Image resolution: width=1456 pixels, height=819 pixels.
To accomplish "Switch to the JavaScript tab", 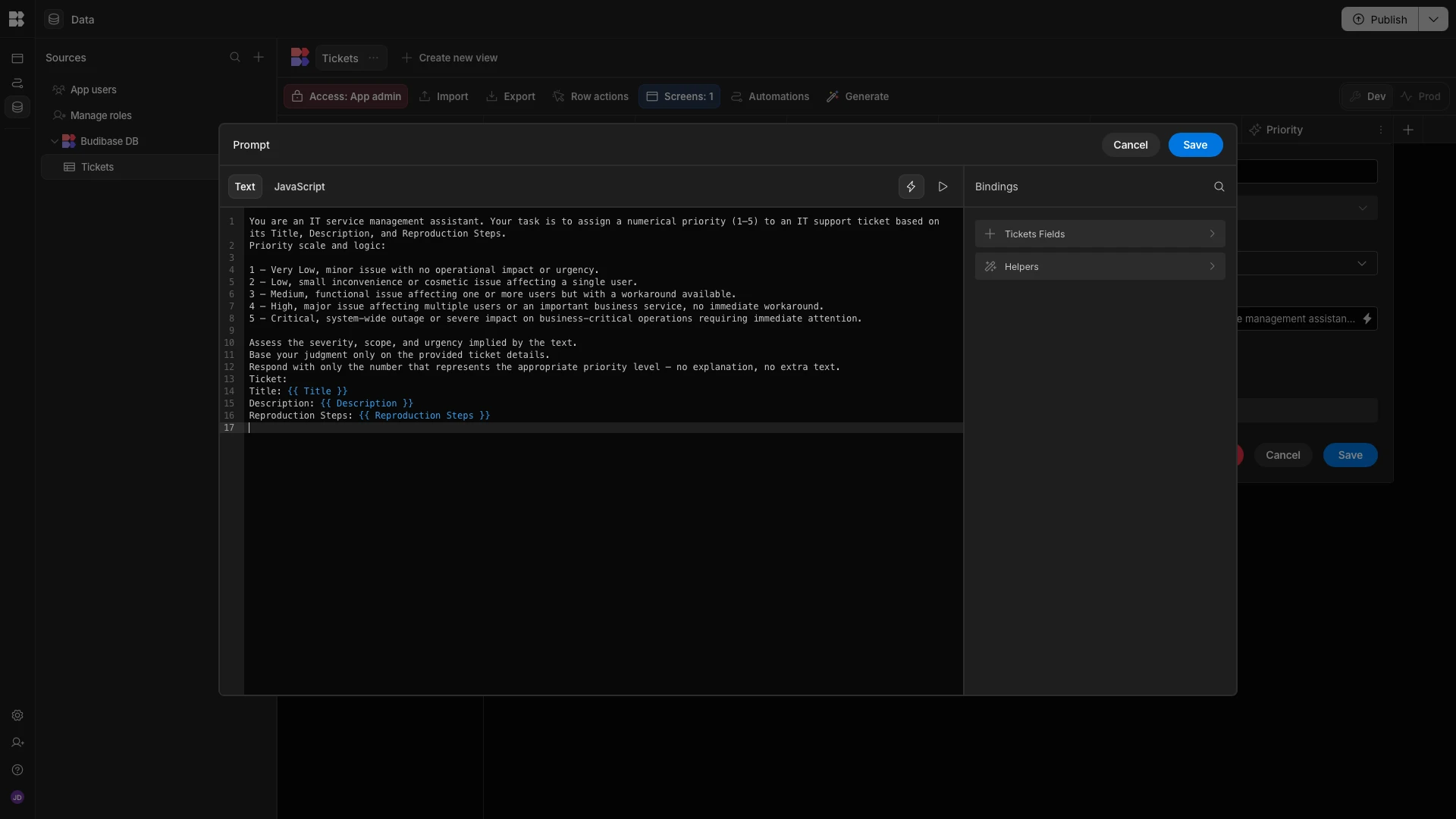I will (299, 187).
